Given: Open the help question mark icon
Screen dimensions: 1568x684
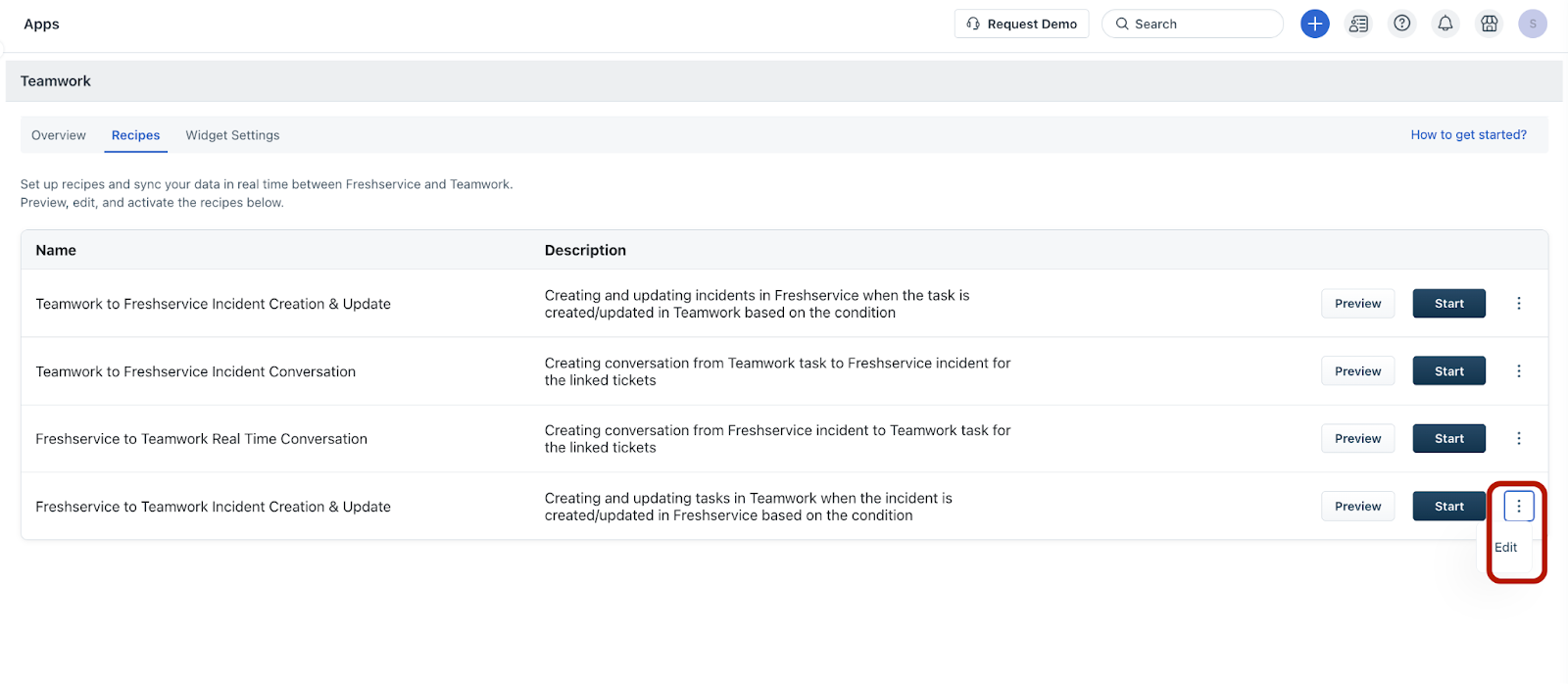Looking at the screenshot, I should tap(1402, 24).
